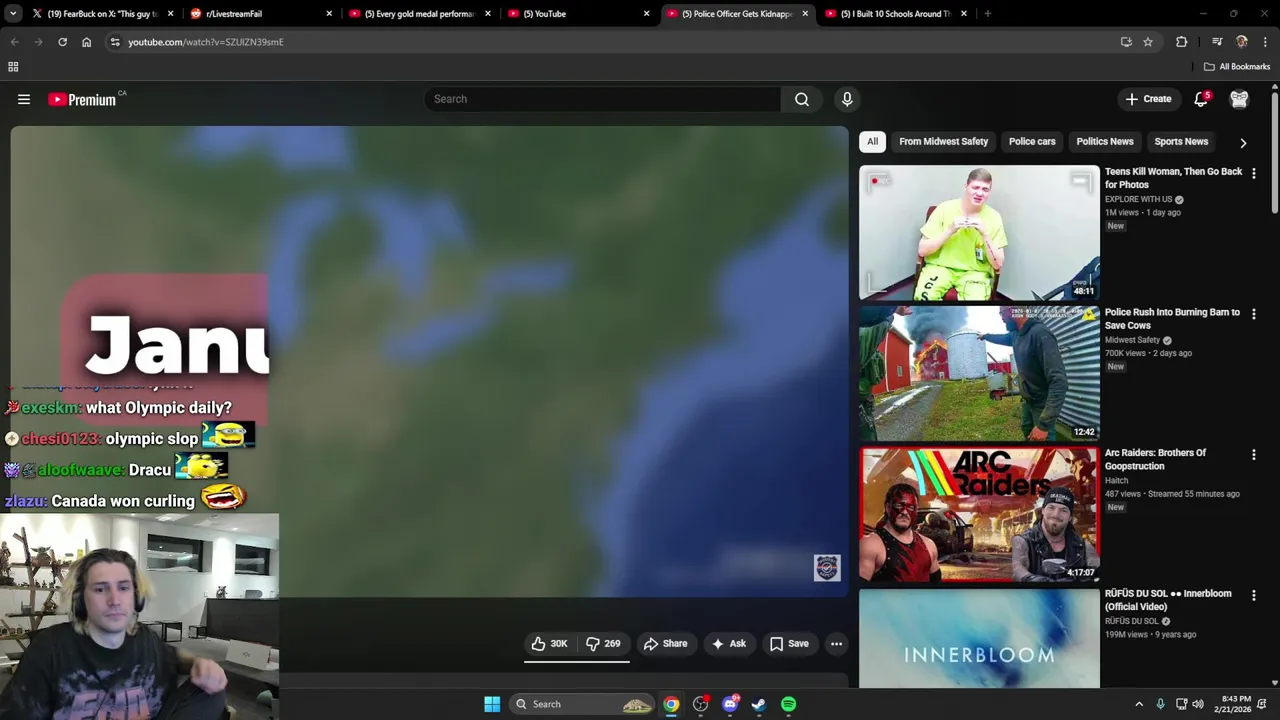The width and height of the screenshot is (1280, 720).
Task: Open YouTube notifications bell
Action: tap(1201, 99)
